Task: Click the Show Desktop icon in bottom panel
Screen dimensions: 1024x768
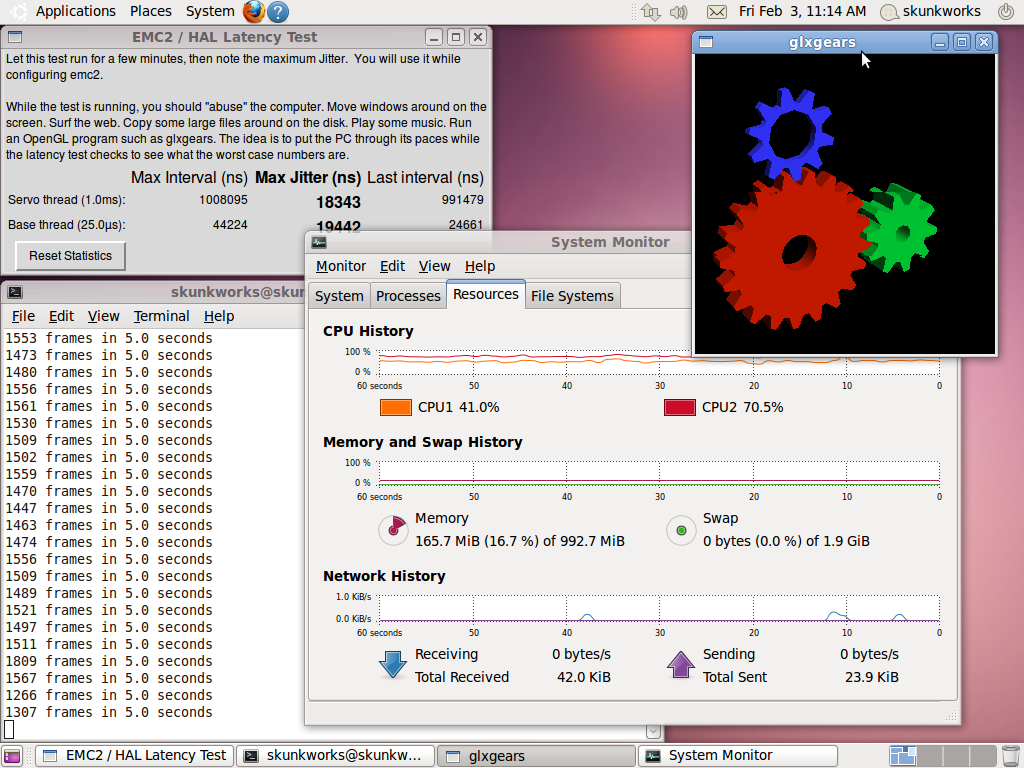Action: 12,756
